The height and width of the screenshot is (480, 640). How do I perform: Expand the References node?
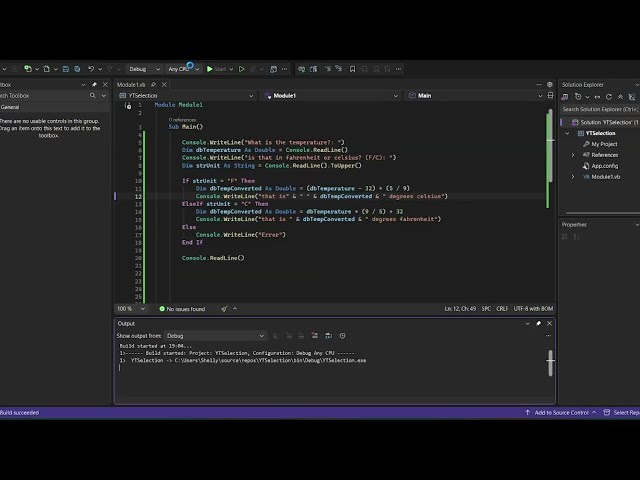coord(573,155)
